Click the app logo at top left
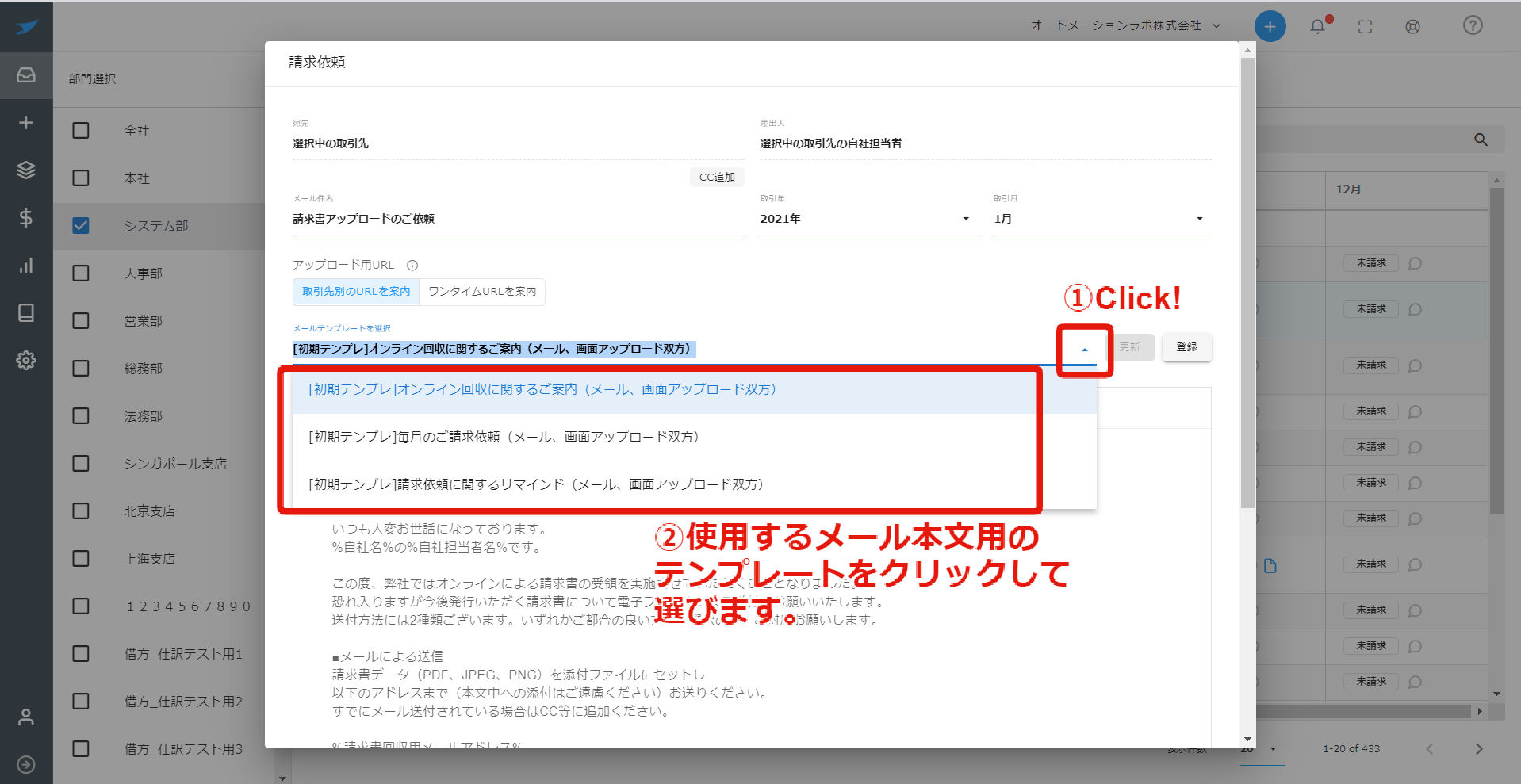This screenshot has height=784, width=1521. click(x=26, y=27)
